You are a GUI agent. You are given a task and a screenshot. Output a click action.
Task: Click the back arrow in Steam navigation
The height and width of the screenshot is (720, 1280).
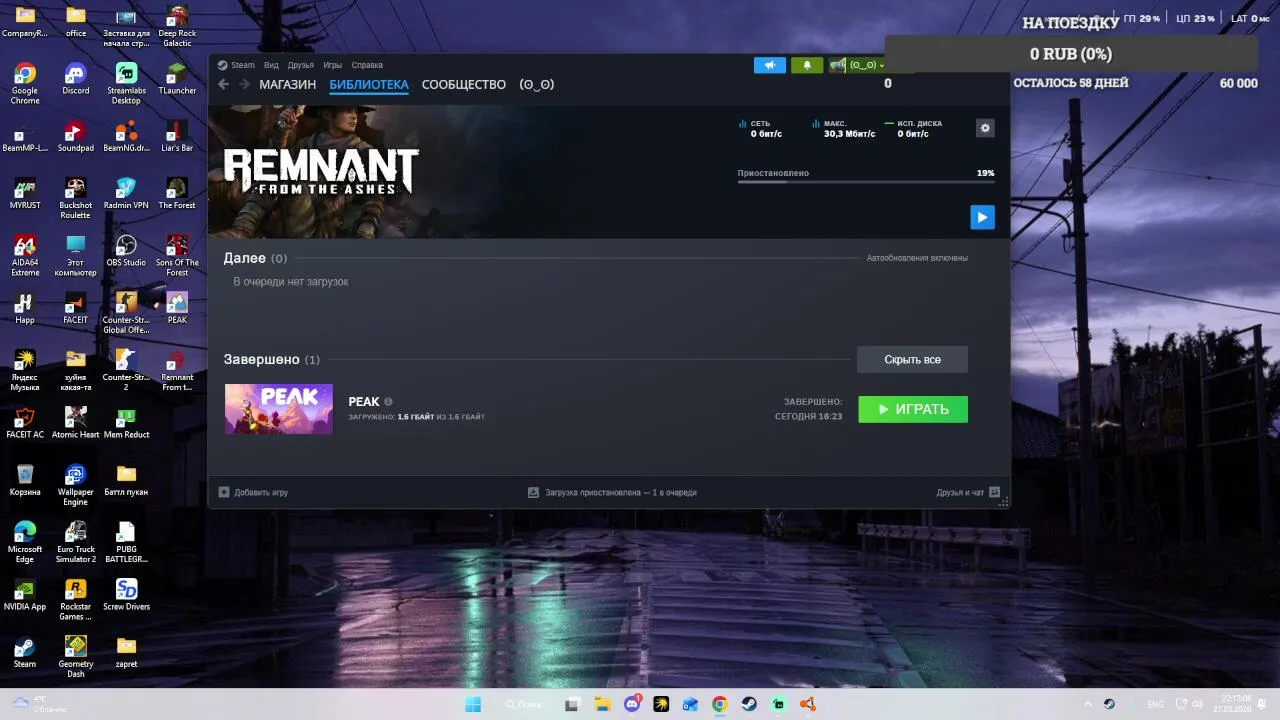coord(224,84)
